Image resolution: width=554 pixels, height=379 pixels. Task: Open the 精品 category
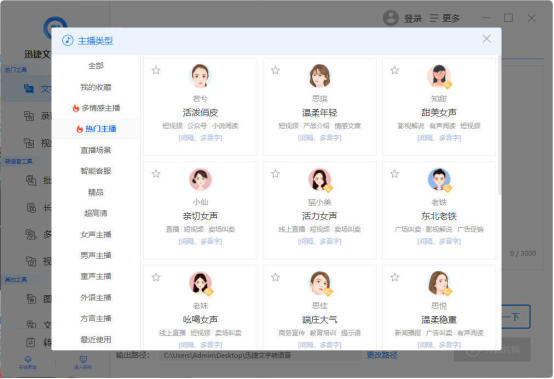[x=96, y=192]
